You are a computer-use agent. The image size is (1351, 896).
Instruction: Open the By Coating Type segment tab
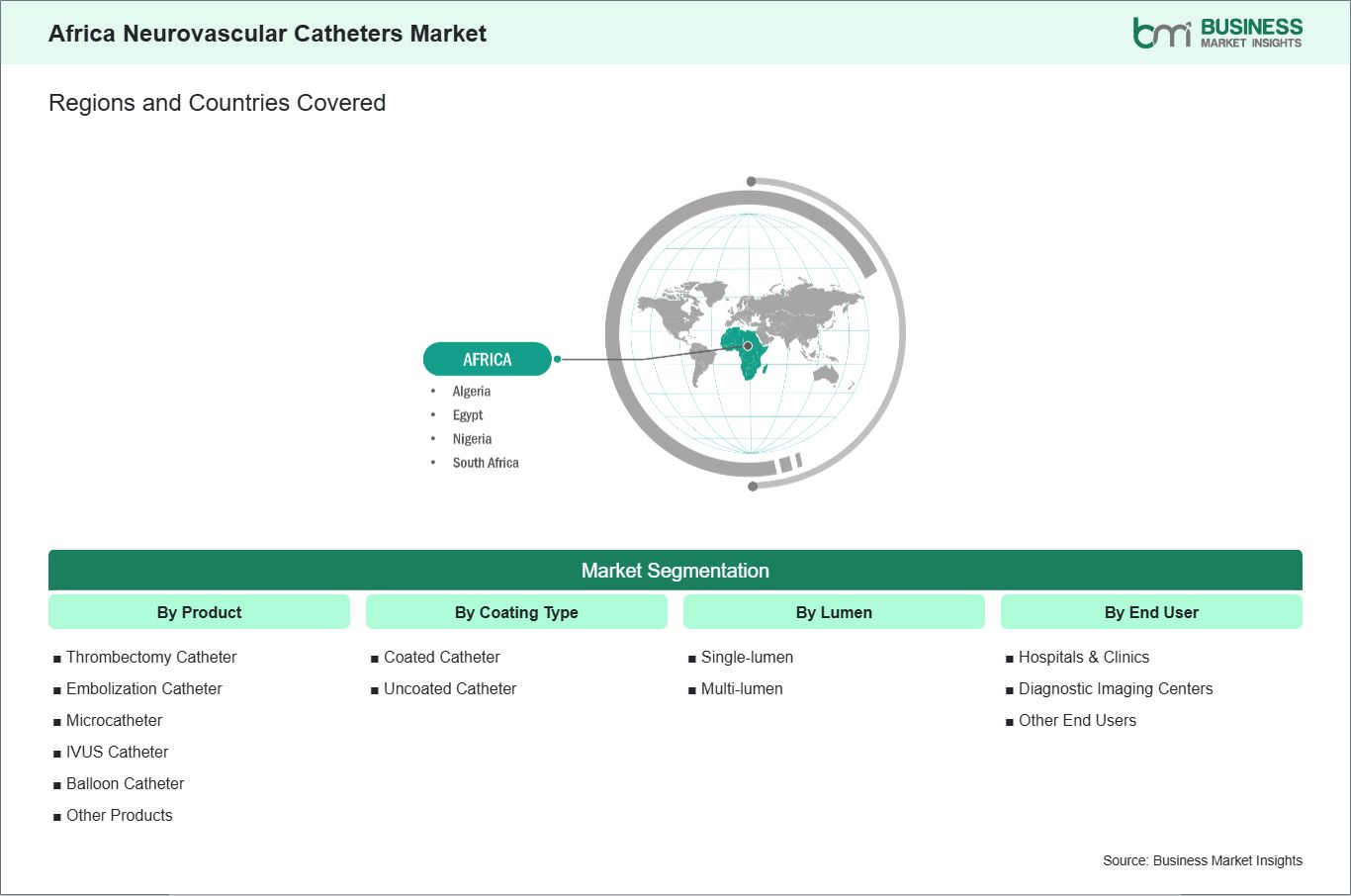pos(516,612)
